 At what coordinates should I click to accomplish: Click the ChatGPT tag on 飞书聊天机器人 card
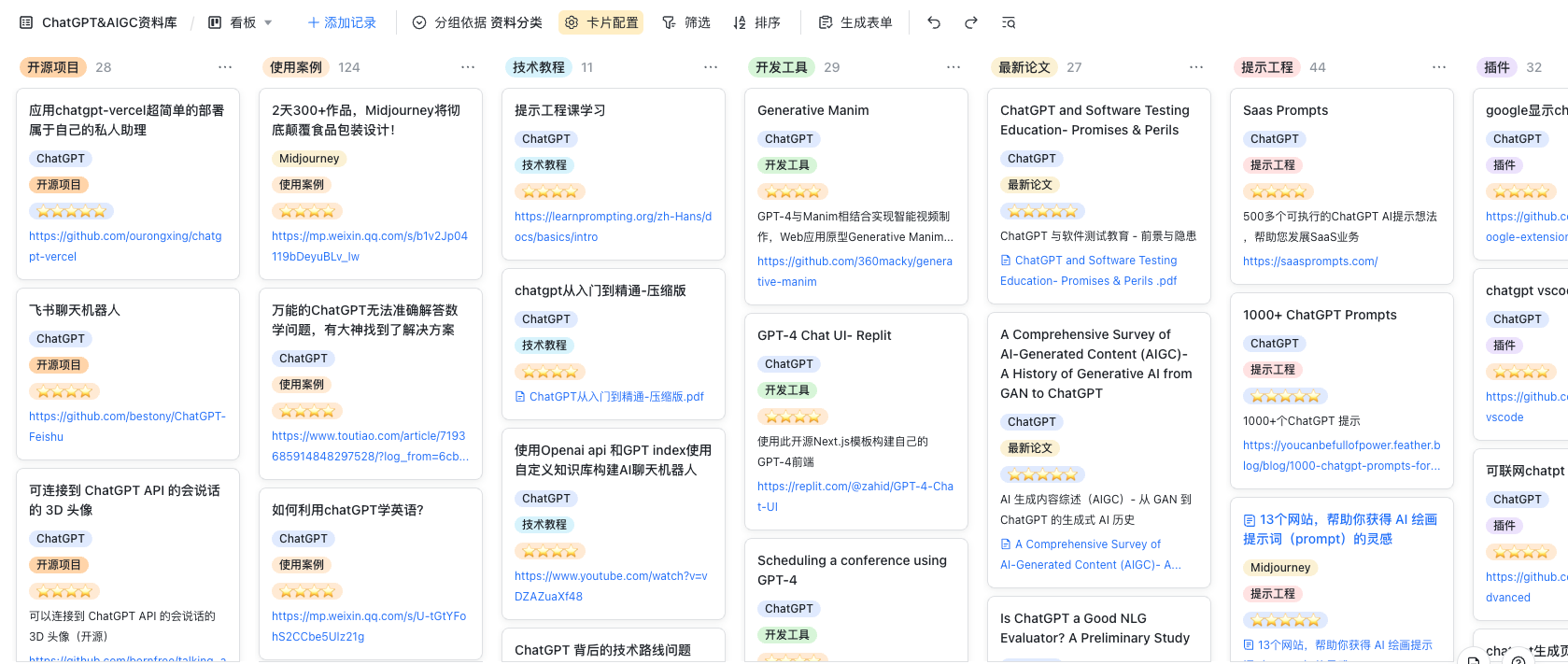coord(61,339)
